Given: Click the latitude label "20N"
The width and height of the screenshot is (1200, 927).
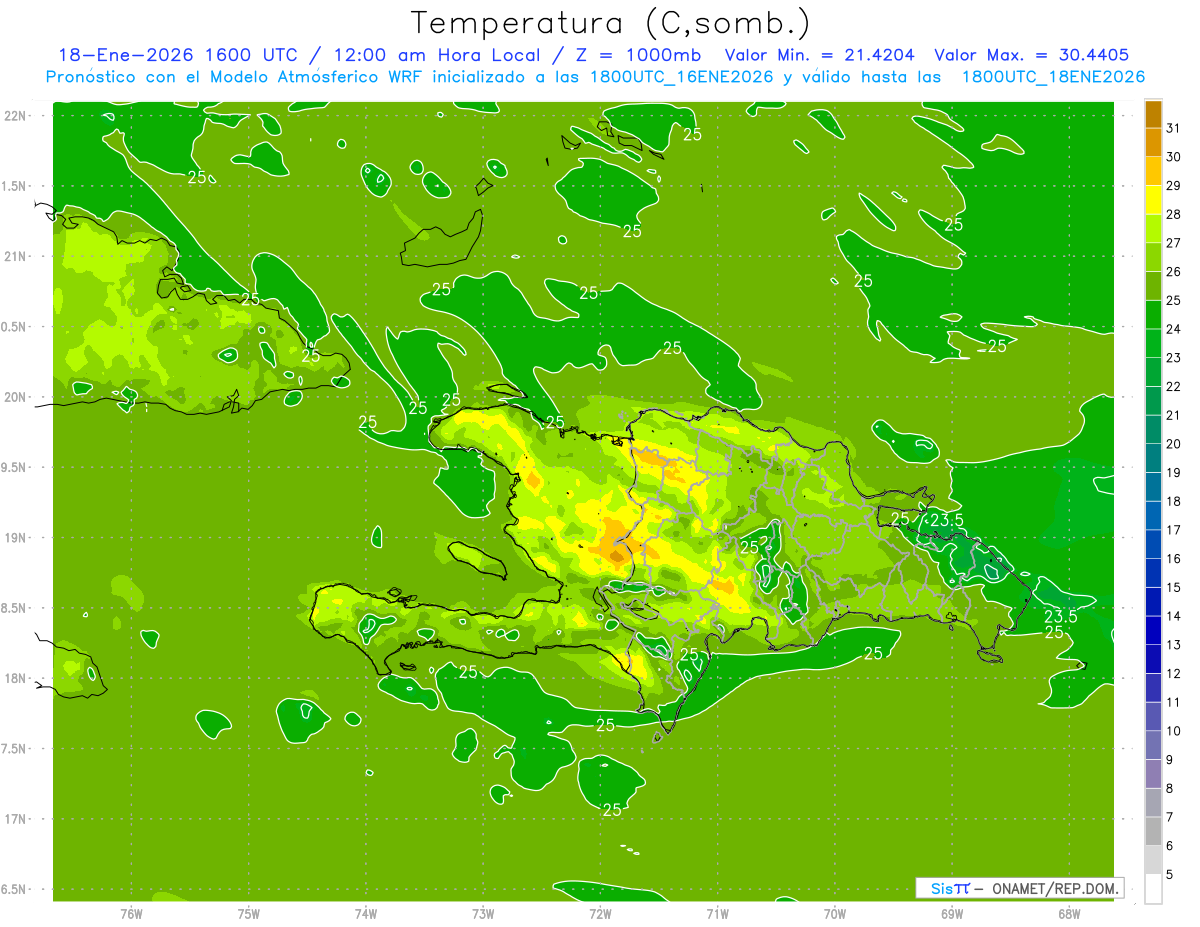Looking at the screenshot, I should [x=15, y=397].
